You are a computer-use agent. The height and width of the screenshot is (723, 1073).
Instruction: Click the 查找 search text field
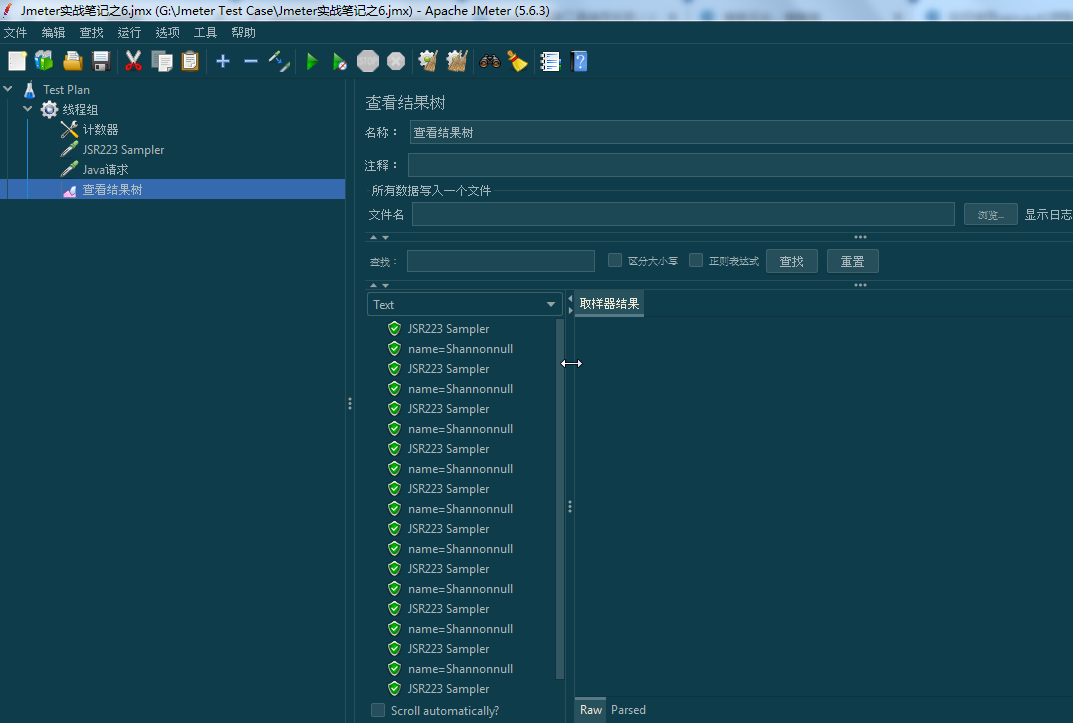pos(501,261)
